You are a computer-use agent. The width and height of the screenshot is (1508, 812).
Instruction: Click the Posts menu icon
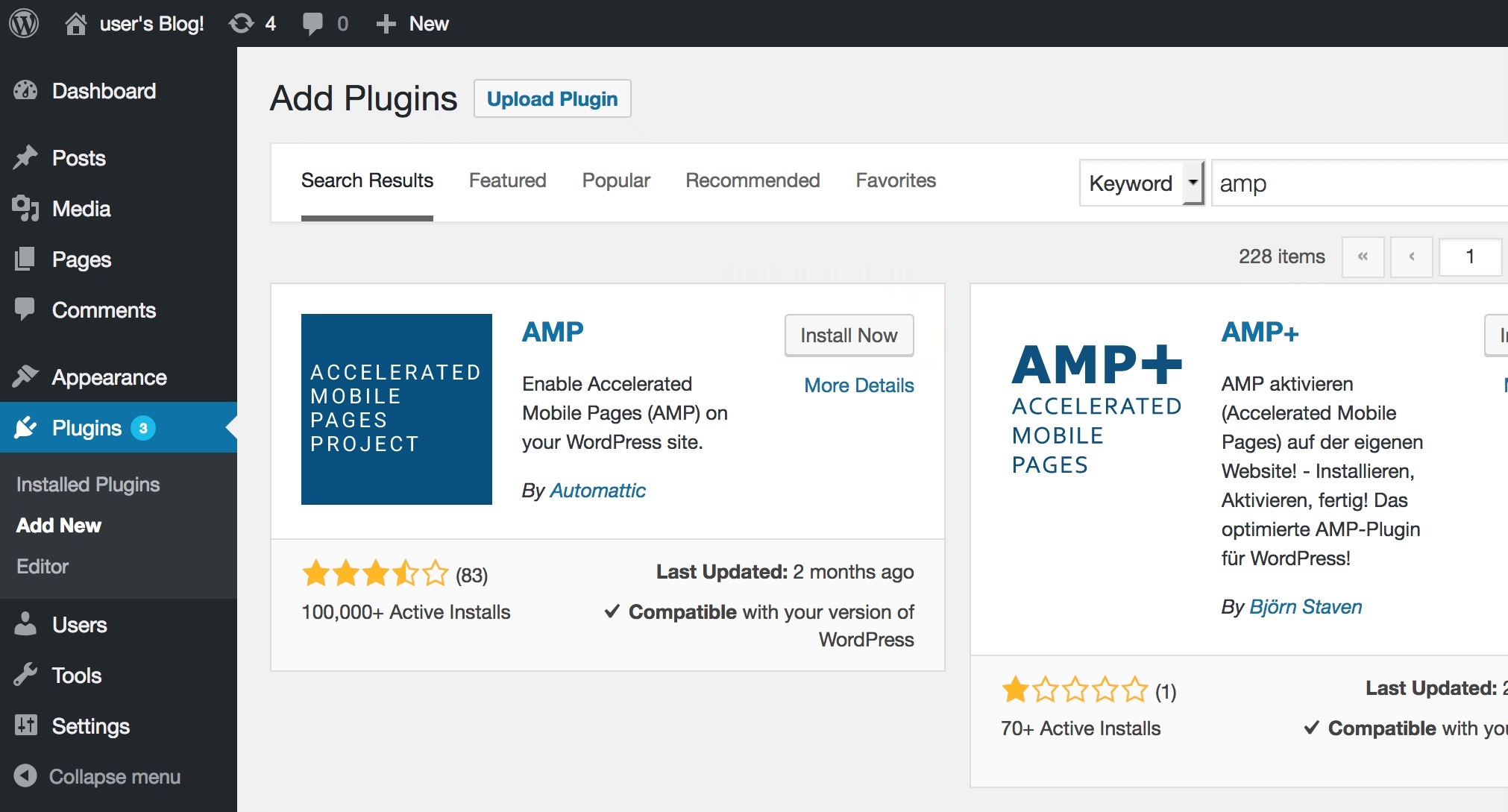(26, 157)
